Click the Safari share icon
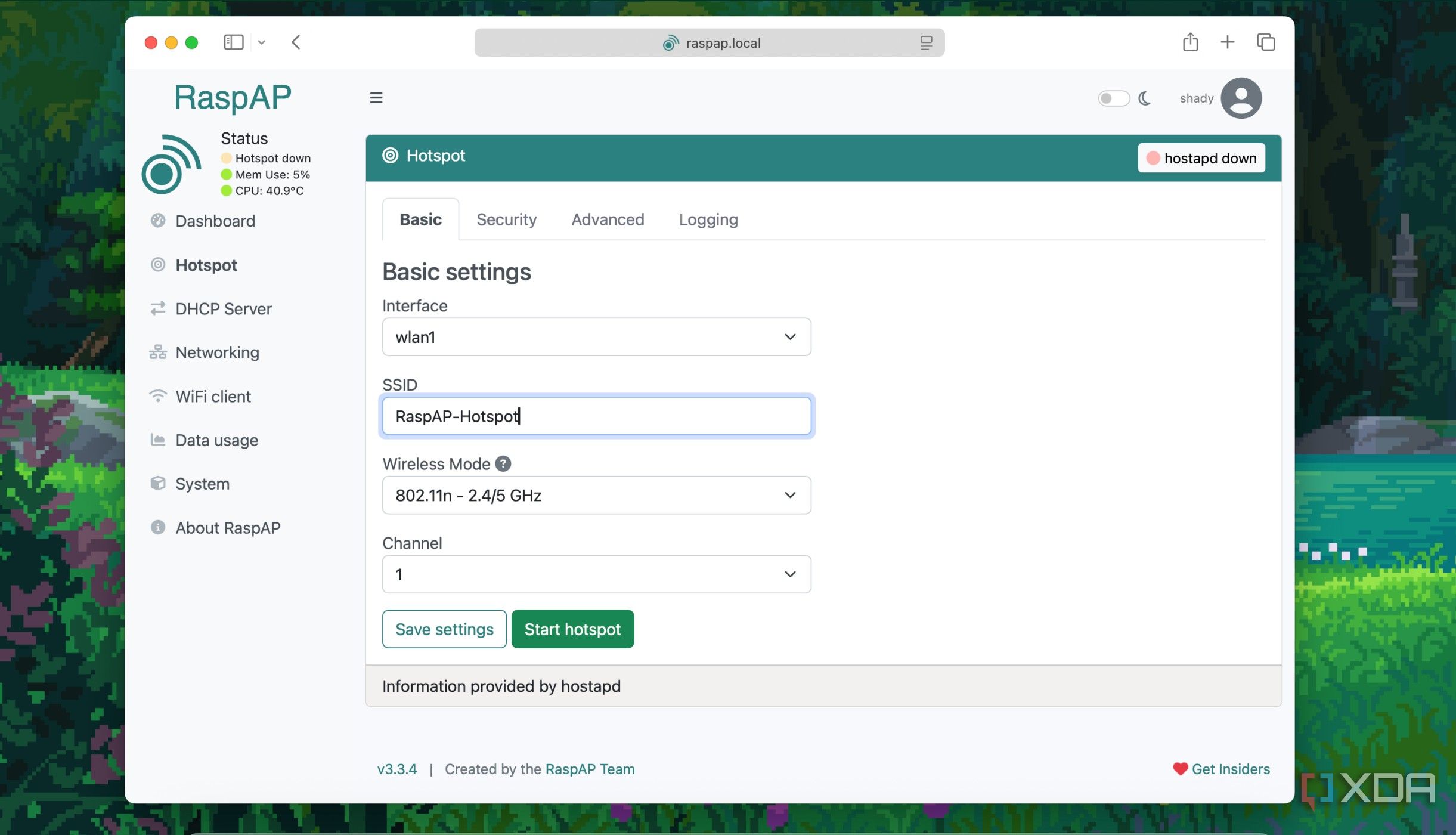 click(1190, 42)
